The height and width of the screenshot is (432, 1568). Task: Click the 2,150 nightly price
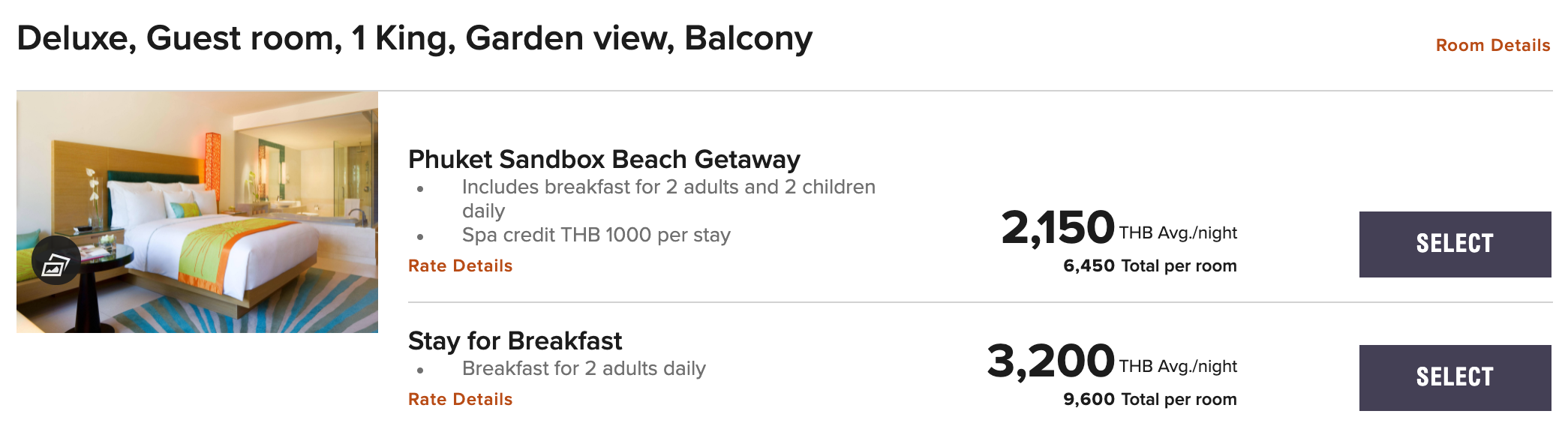[1058, 228]
